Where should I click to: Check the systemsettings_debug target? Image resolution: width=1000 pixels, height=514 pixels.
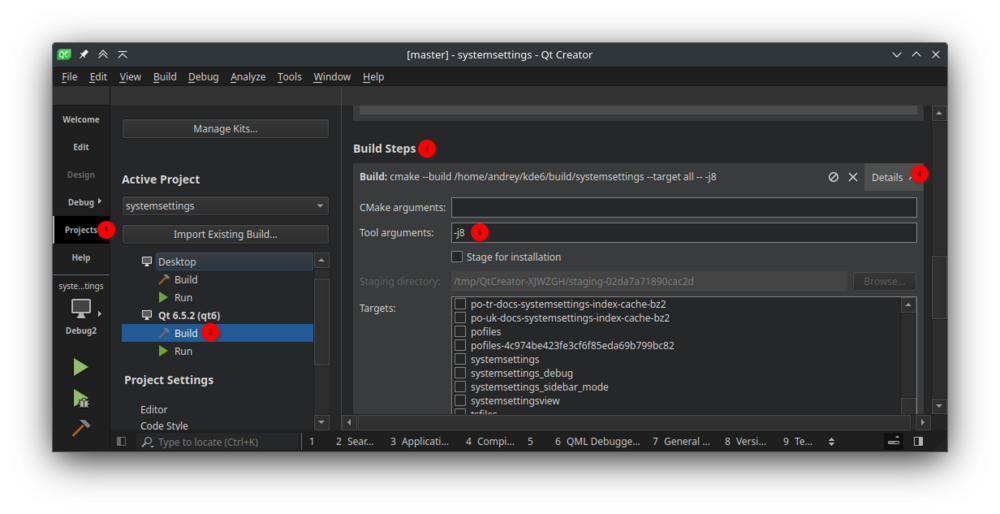point(461,373)
